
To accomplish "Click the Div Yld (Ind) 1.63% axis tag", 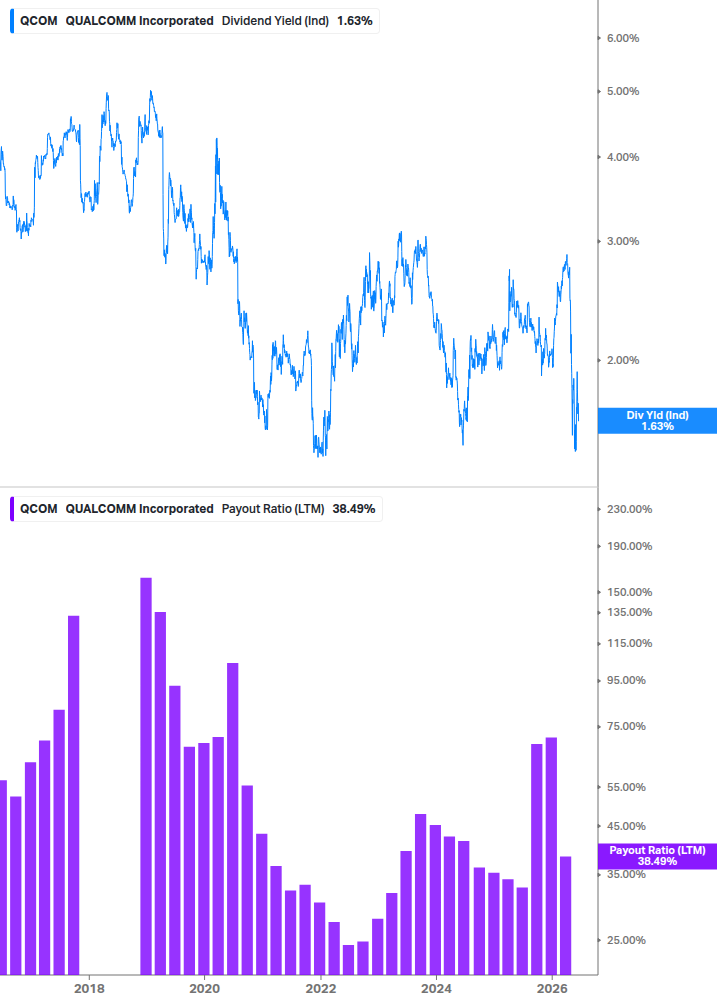I will tap(657, 420).
